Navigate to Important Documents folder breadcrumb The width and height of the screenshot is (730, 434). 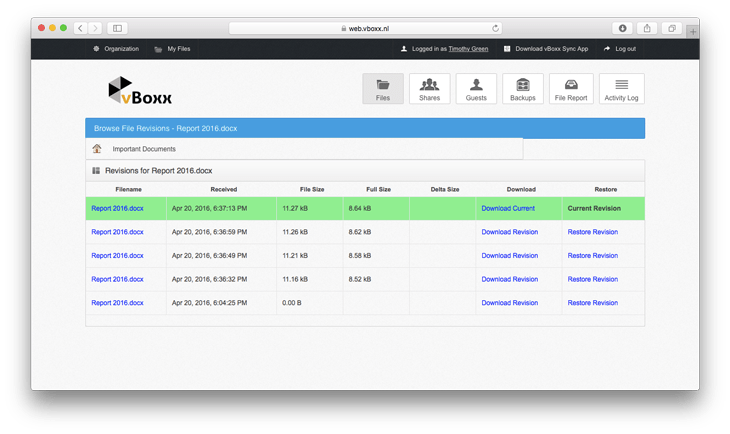tap(144, 149)
